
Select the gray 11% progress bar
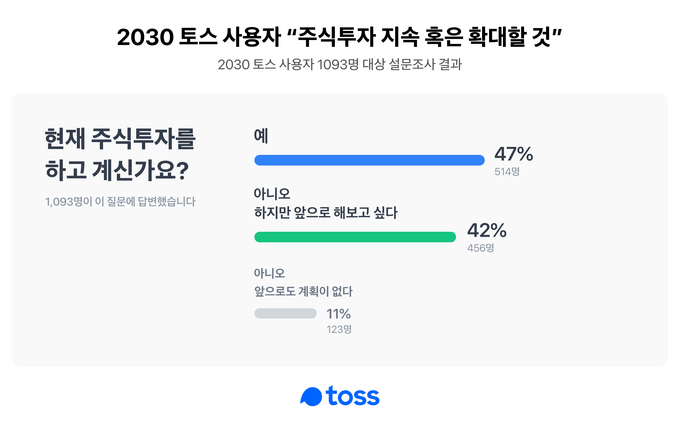285,313
